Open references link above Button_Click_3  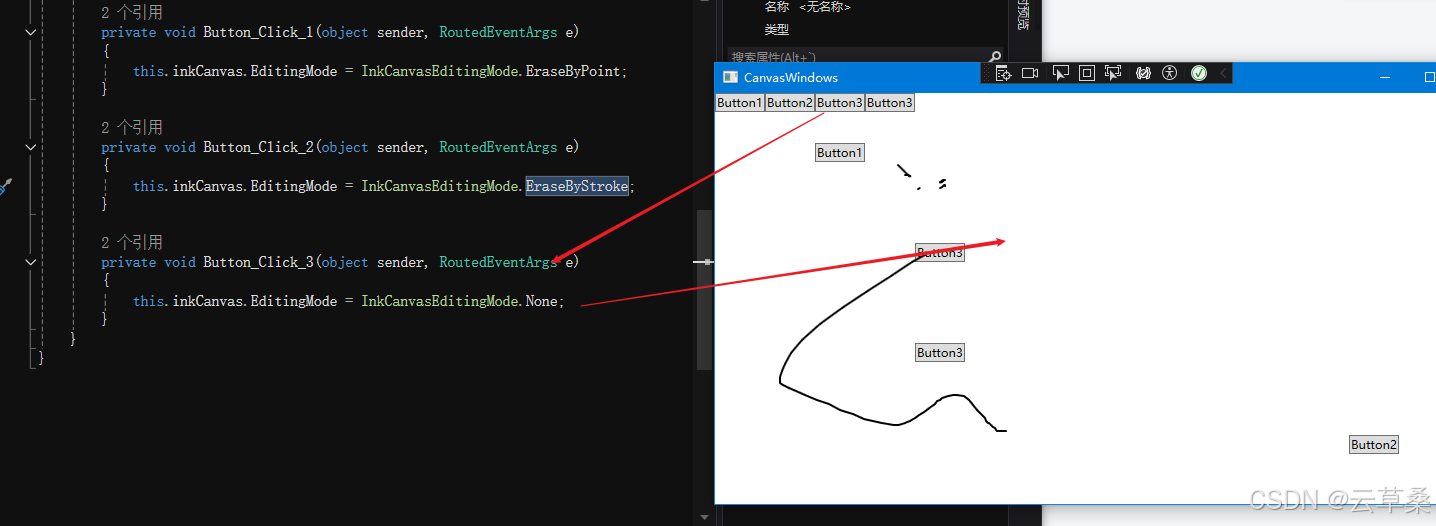point(132,243)
